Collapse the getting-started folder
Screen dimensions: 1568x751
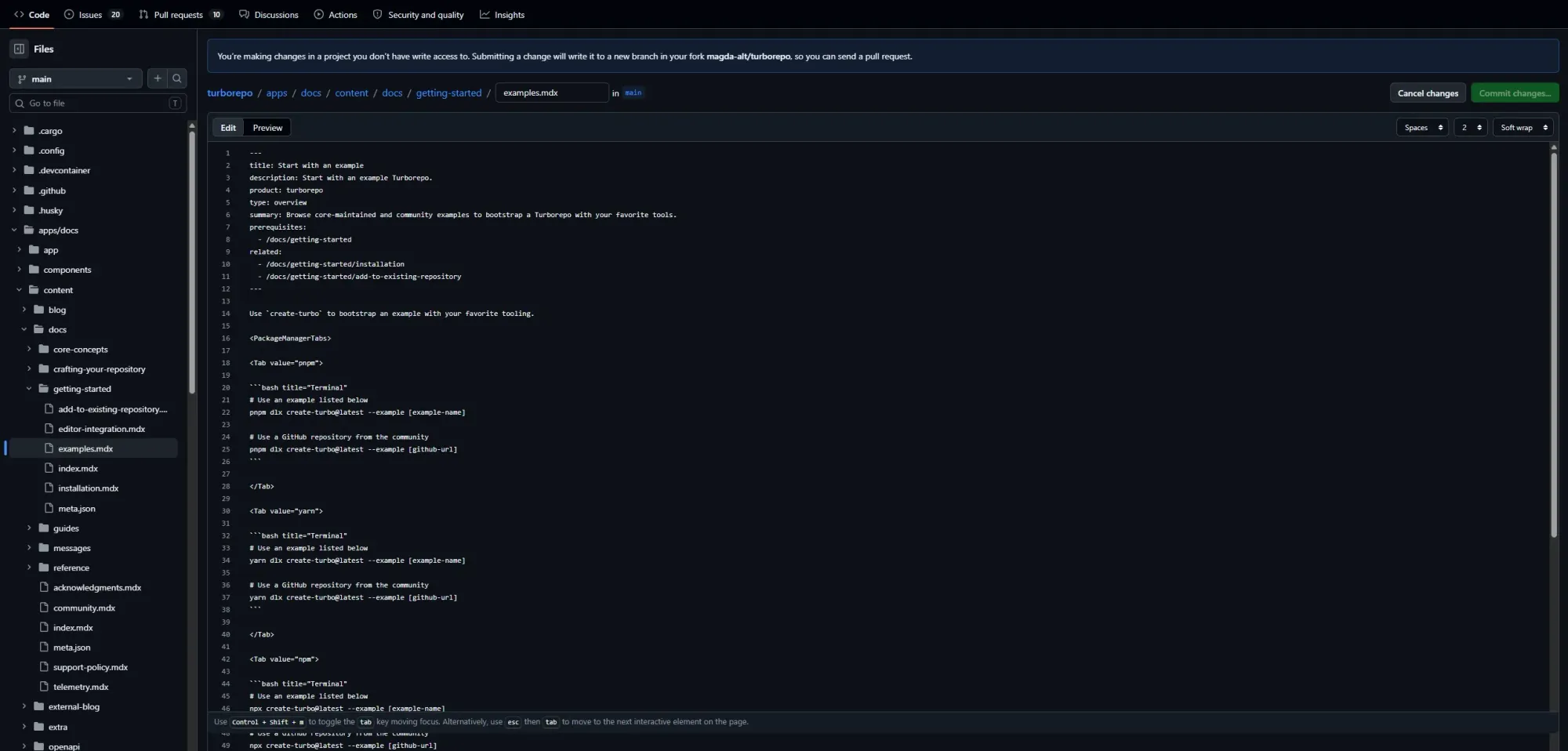click(x=29, y=388)
